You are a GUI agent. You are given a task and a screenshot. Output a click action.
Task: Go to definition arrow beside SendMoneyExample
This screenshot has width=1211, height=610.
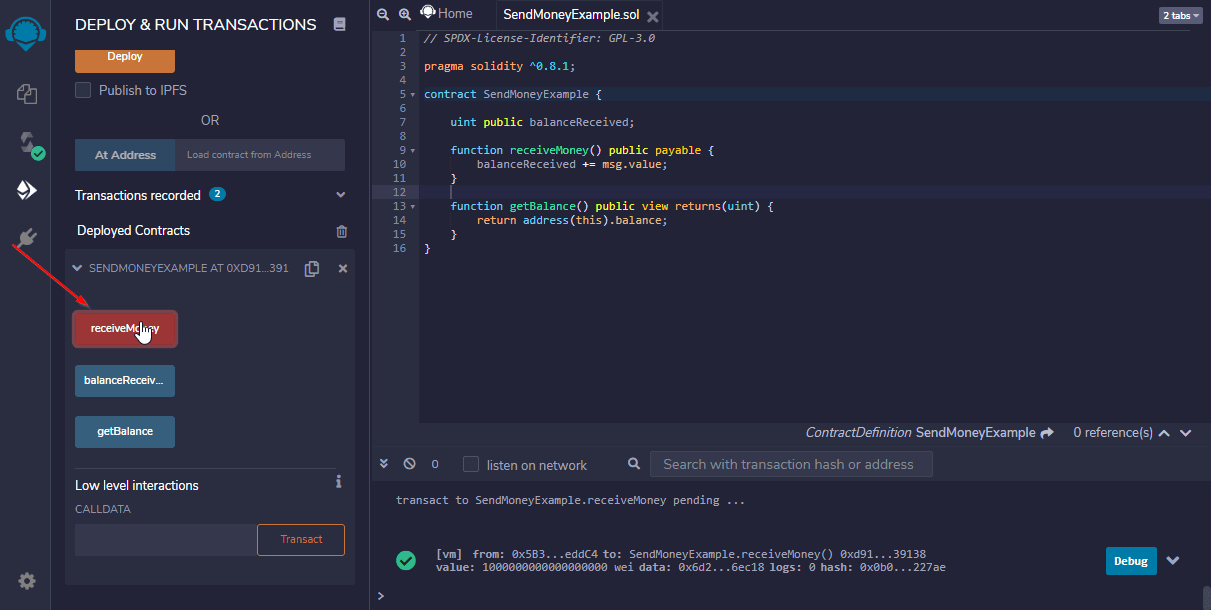coord(1047,433)
